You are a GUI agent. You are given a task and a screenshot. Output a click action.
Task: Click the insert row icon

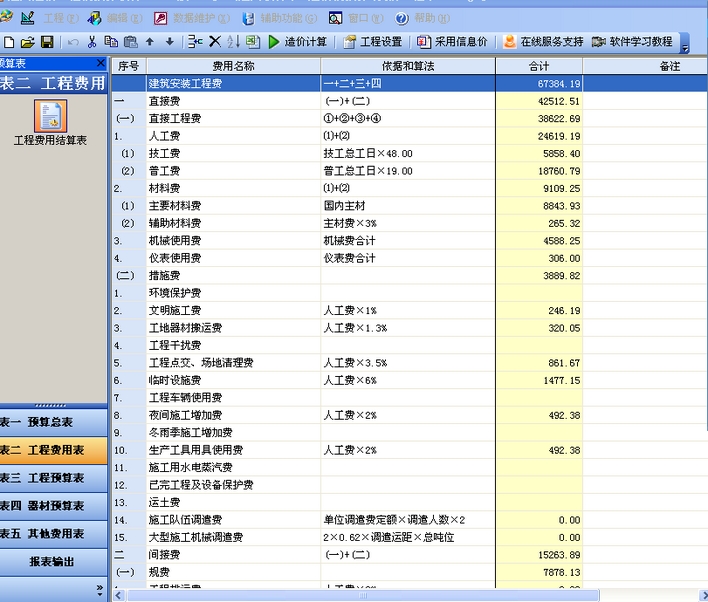tap(195, 42)
